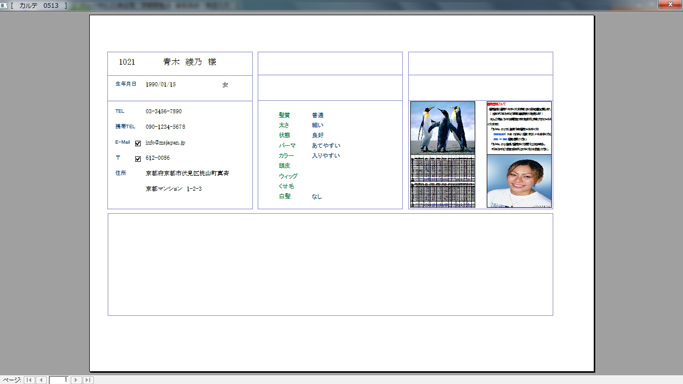Click the 生年月日 label
This screenshot has height=384, width=683.
tap(126, 84)
